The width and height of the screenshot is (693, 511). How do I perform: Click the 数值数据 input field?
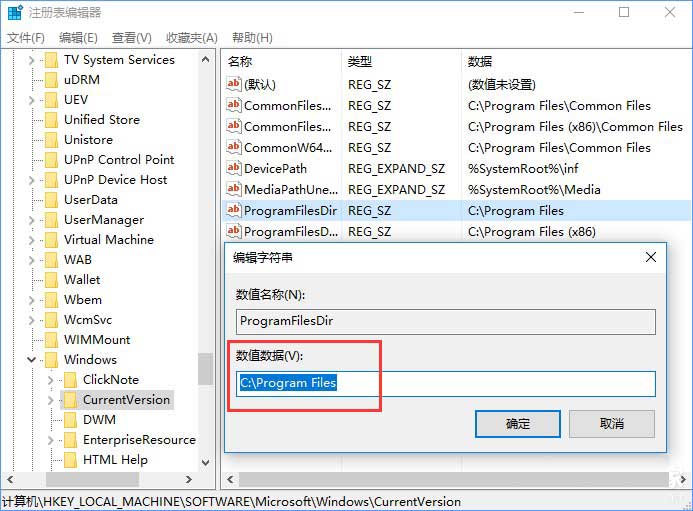click(x=445, y=384)
